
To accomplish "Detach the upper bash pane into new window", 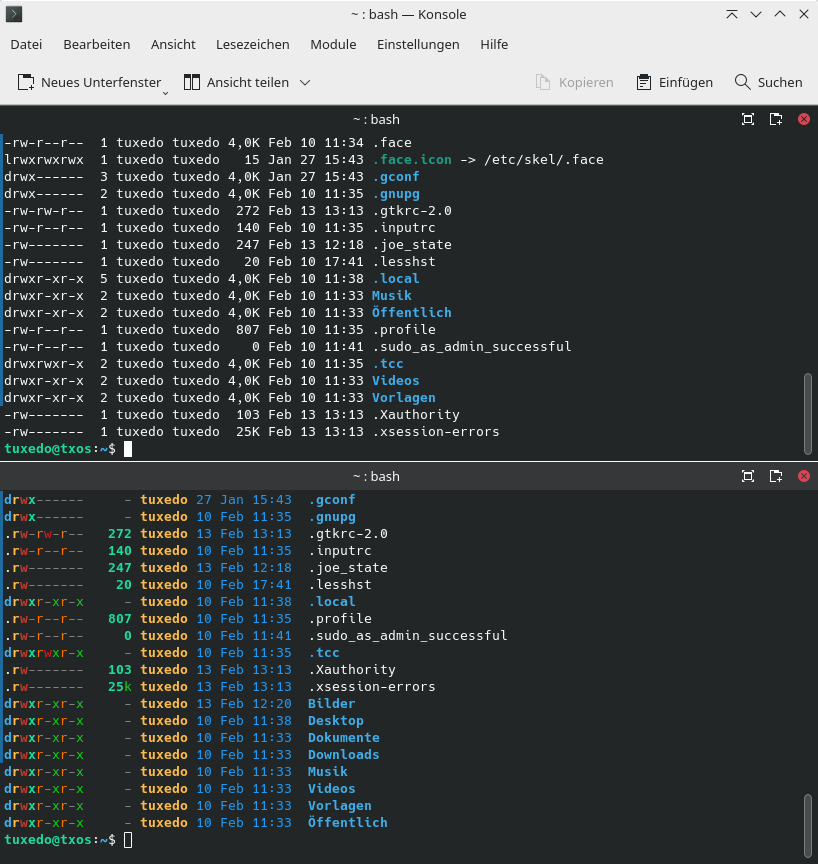I will coord(776,119).
